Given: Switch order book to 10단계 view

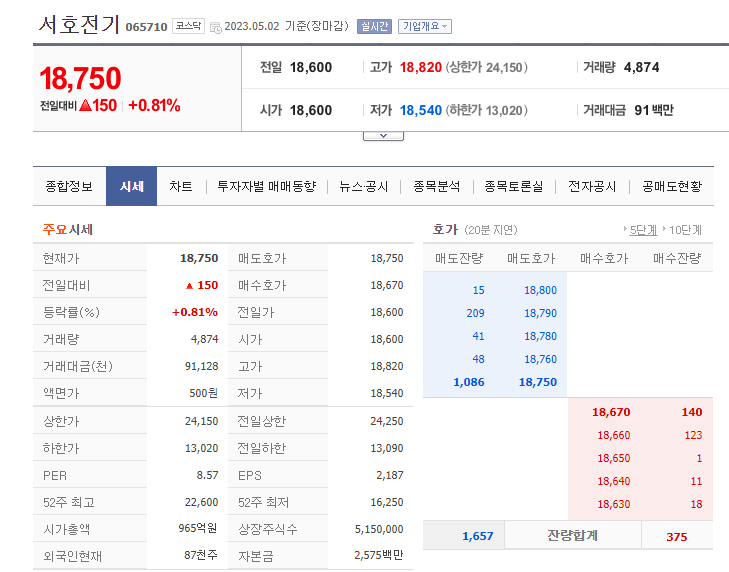Looking at the screenshot, I should [685, 230].
